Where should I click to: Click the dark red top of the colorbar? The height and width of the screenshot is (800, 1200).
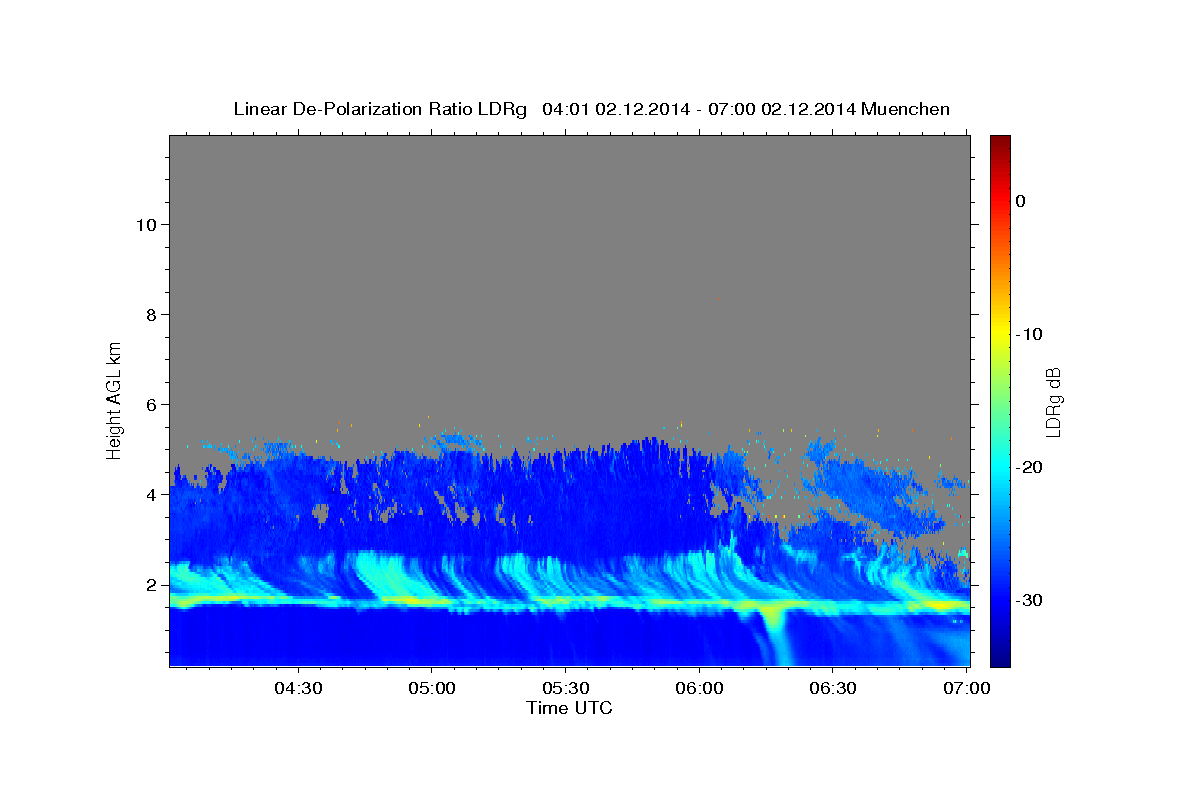tap(1000, 143)
